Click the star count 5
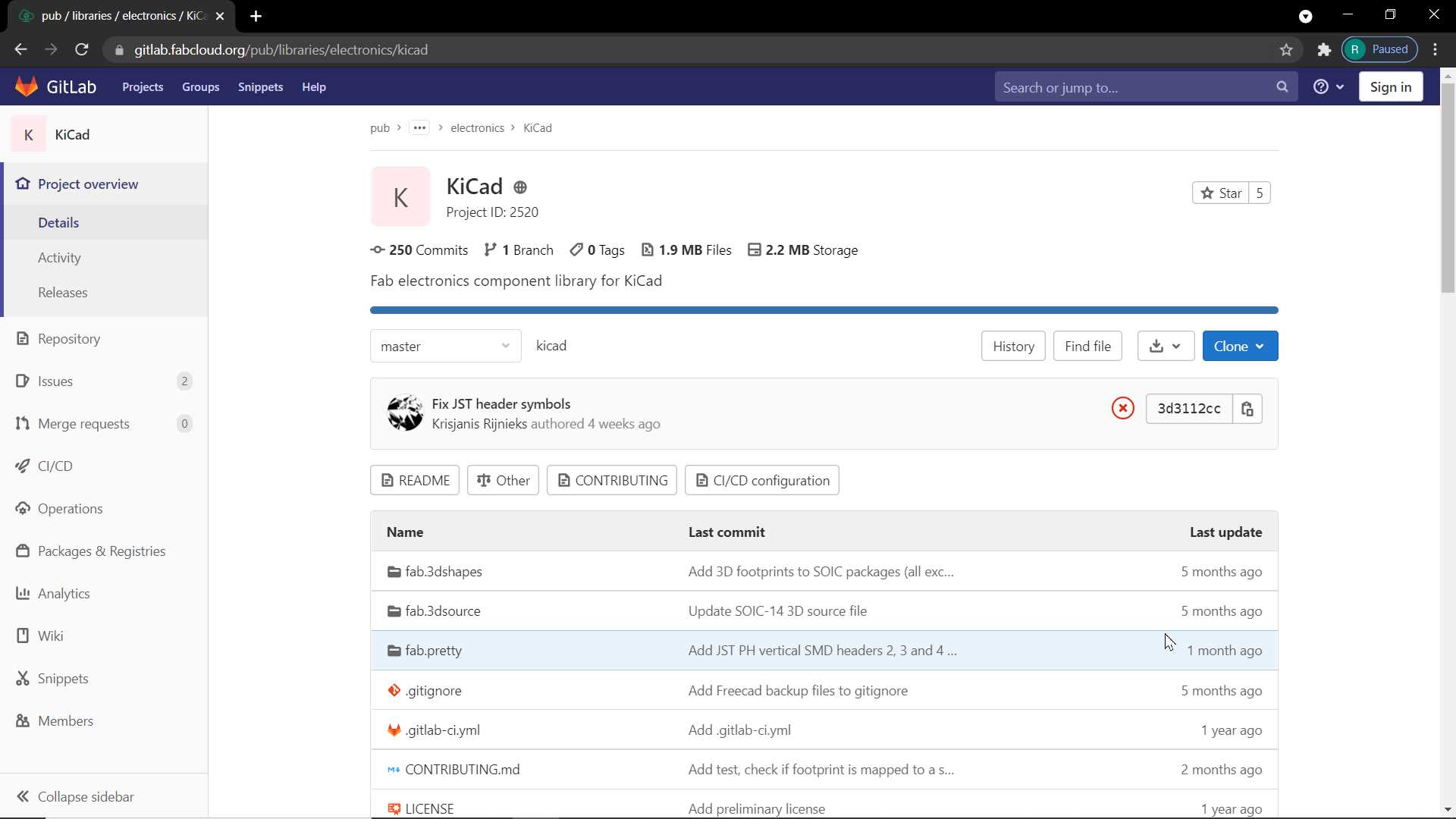 click(x=1260, y=193)
